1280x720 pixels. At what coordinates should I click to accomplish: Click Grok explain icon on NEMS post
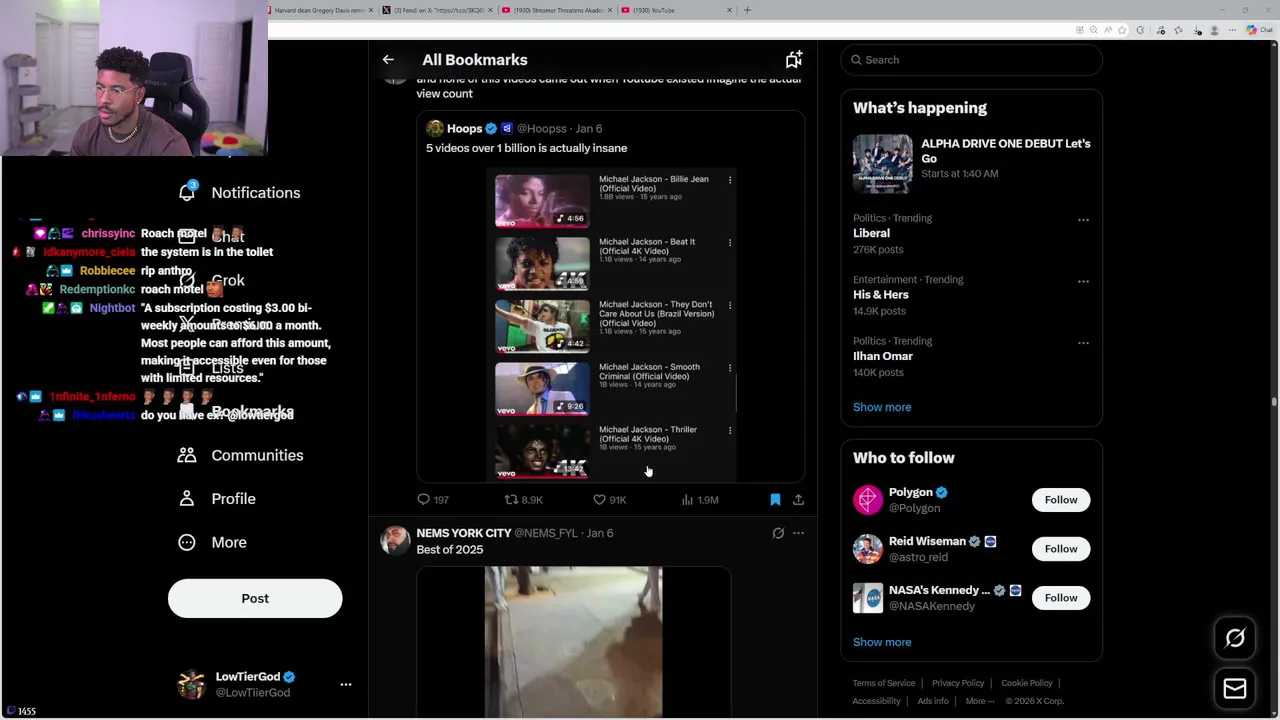coord(778,533)
